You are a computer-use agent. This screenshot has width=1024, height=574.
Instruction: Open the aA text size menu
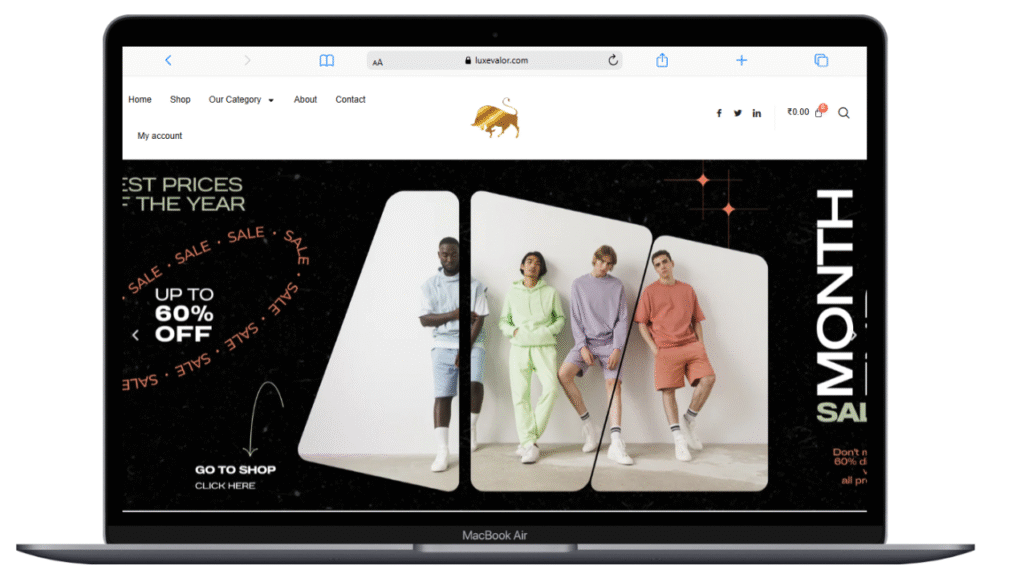coord(378,62)
